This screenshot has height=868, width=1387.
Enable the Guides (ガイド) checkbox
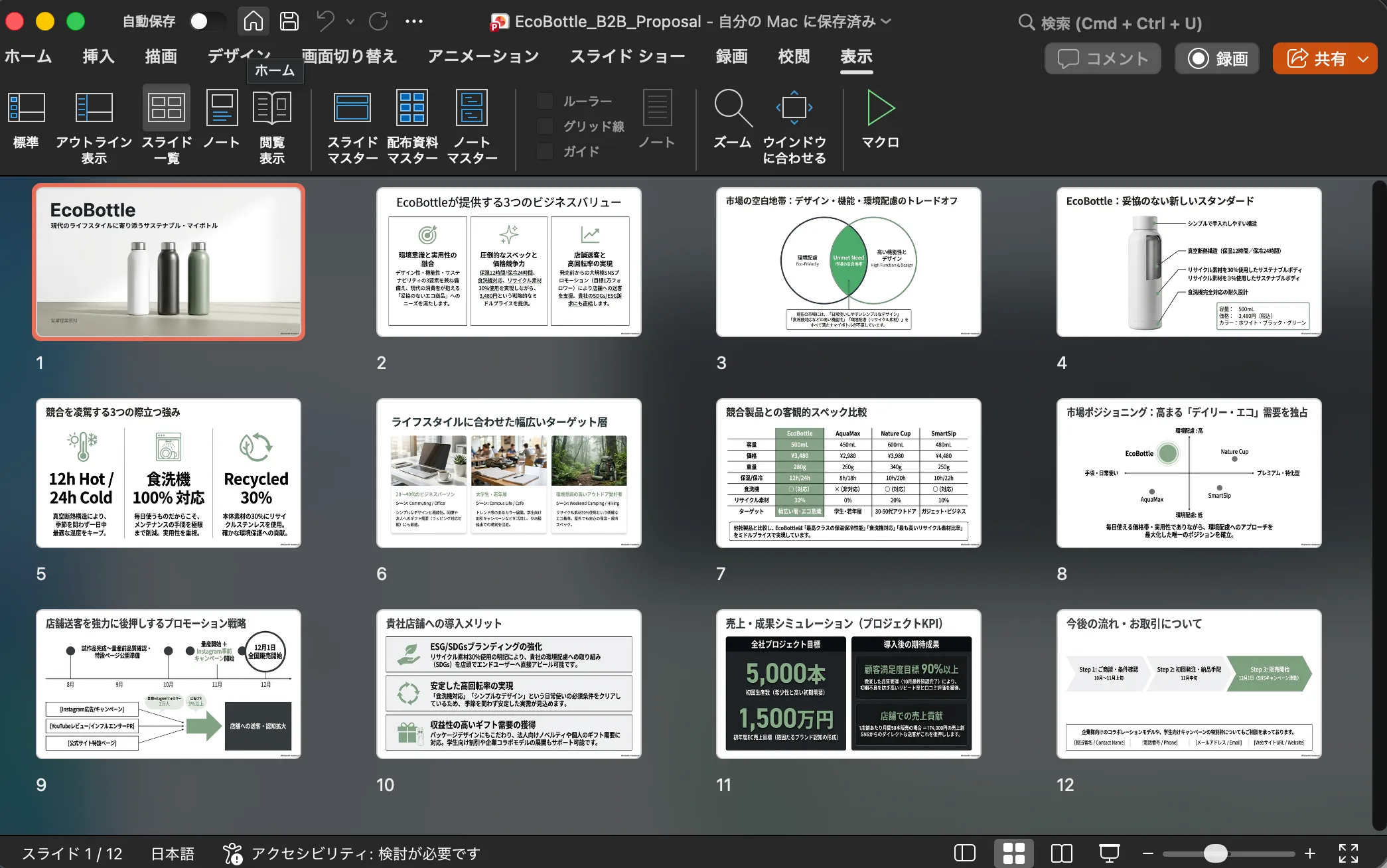[545, 151]
